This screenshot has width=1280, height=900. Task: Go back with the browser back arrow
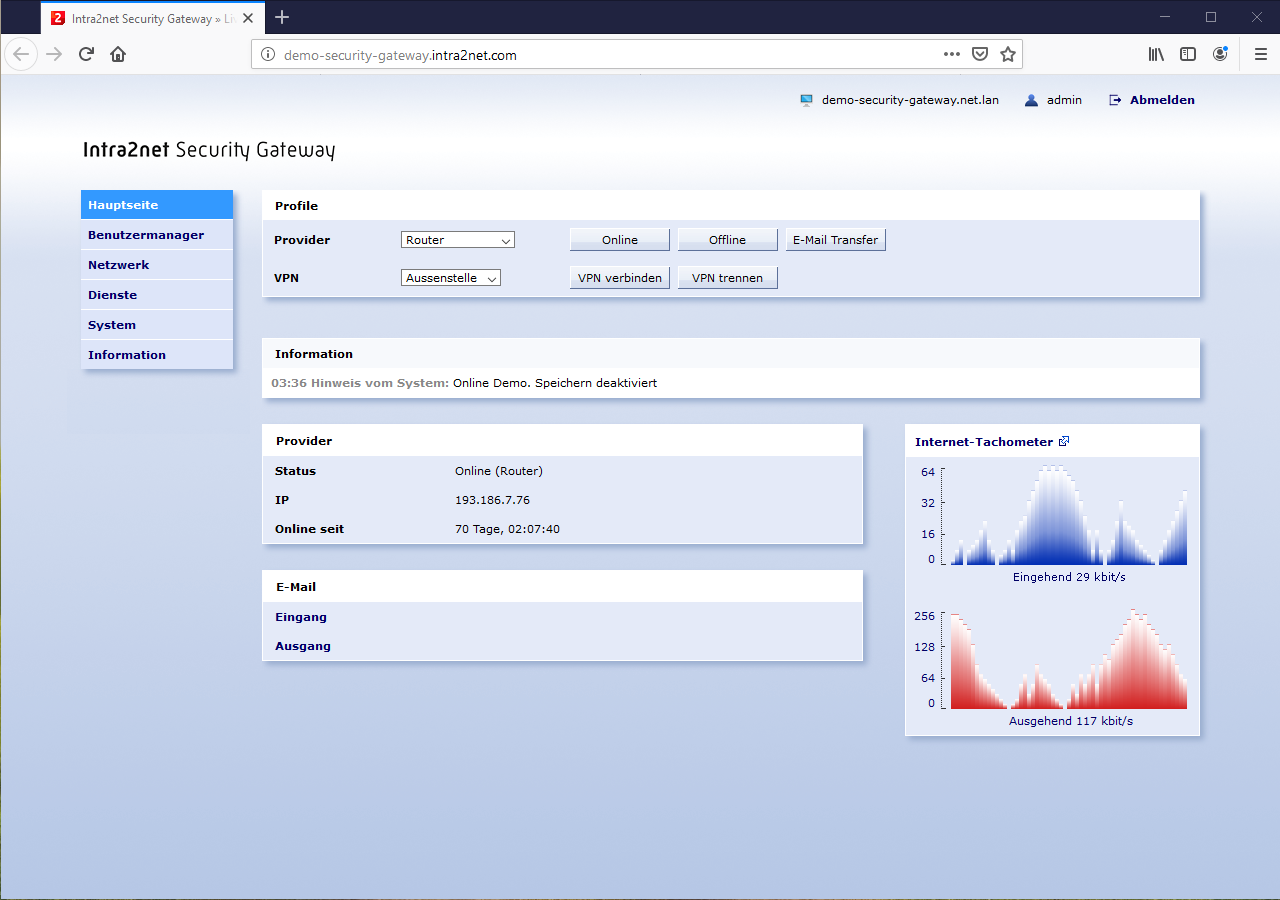pos(21,54)
